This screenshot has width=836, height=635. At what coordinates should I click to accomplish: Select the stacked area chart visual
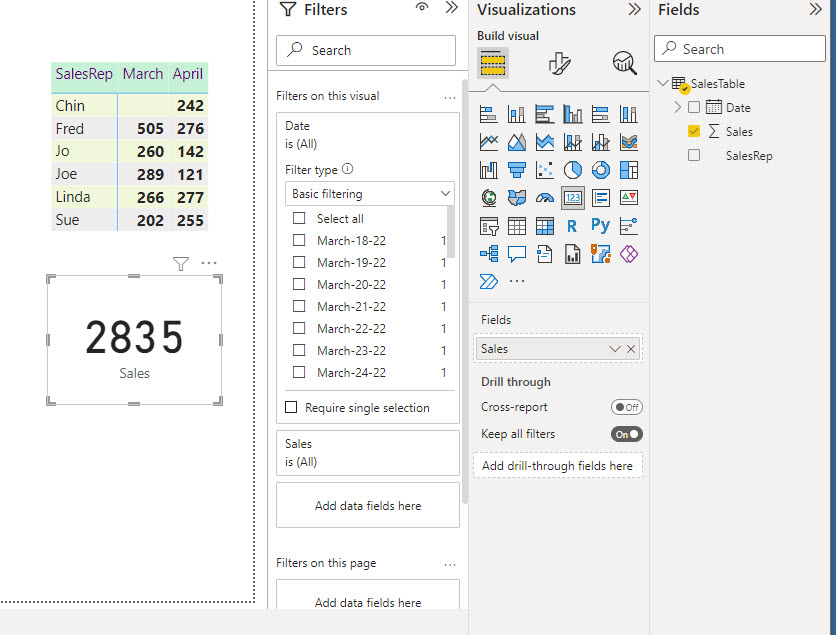point(544,142)
